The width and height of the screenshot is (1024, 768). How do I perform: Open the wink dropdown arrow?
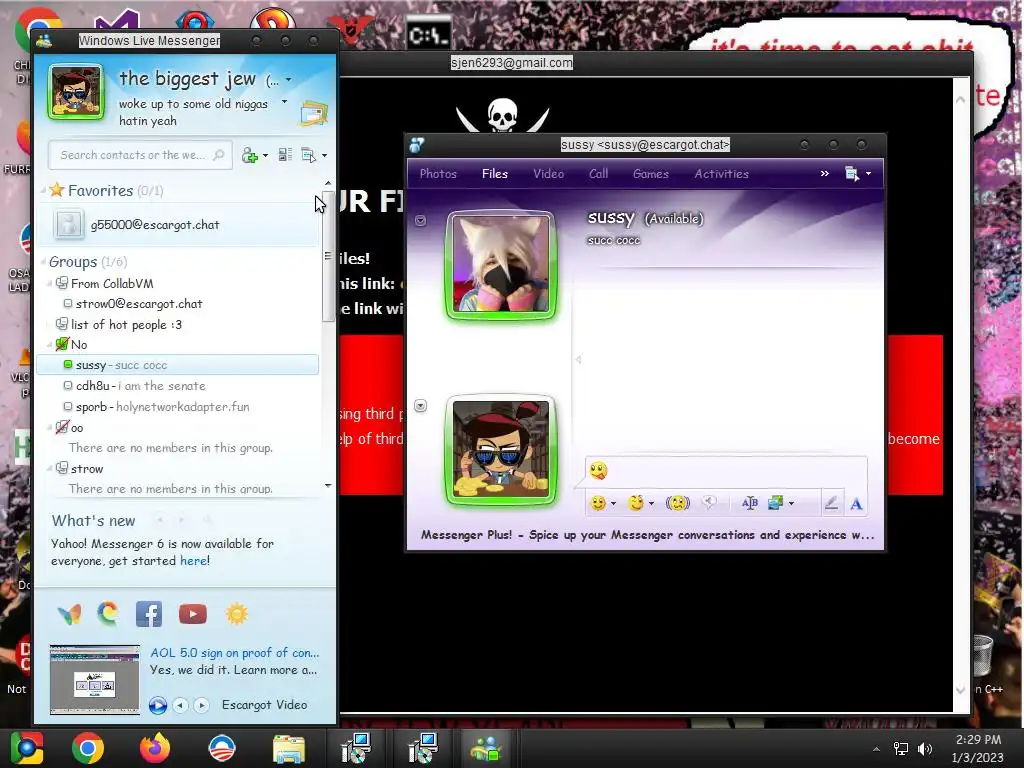[651, 504]
